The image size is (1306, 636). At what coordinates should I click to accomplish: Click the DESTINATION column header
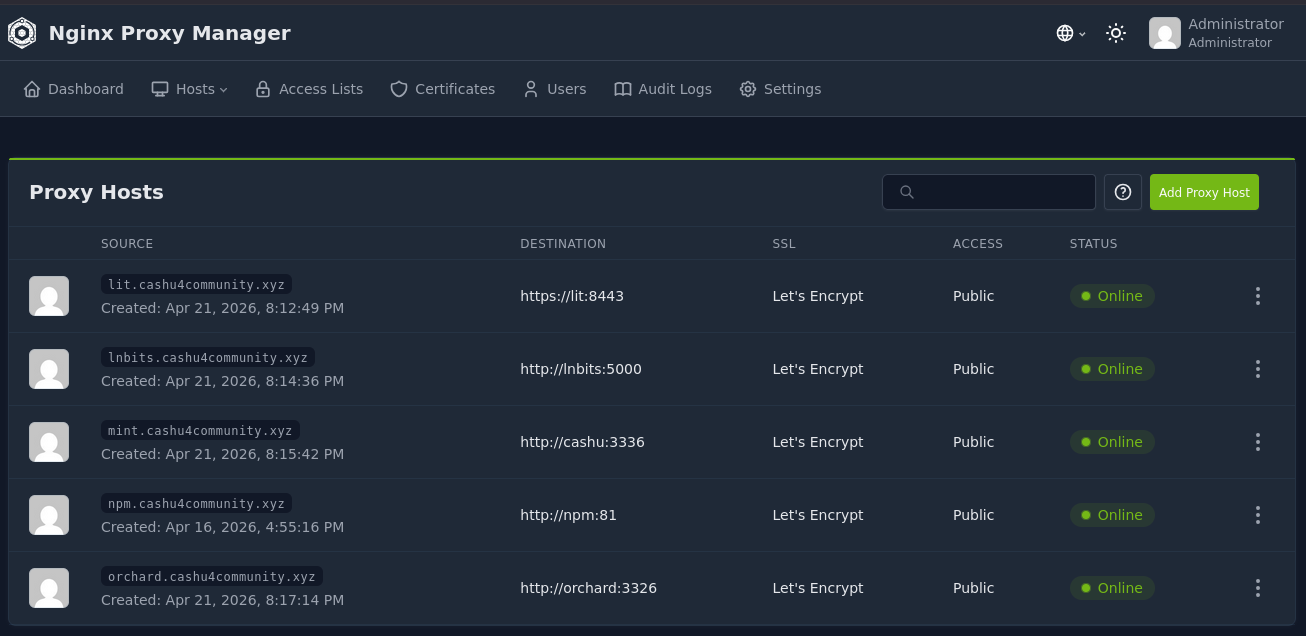(563, 244)
